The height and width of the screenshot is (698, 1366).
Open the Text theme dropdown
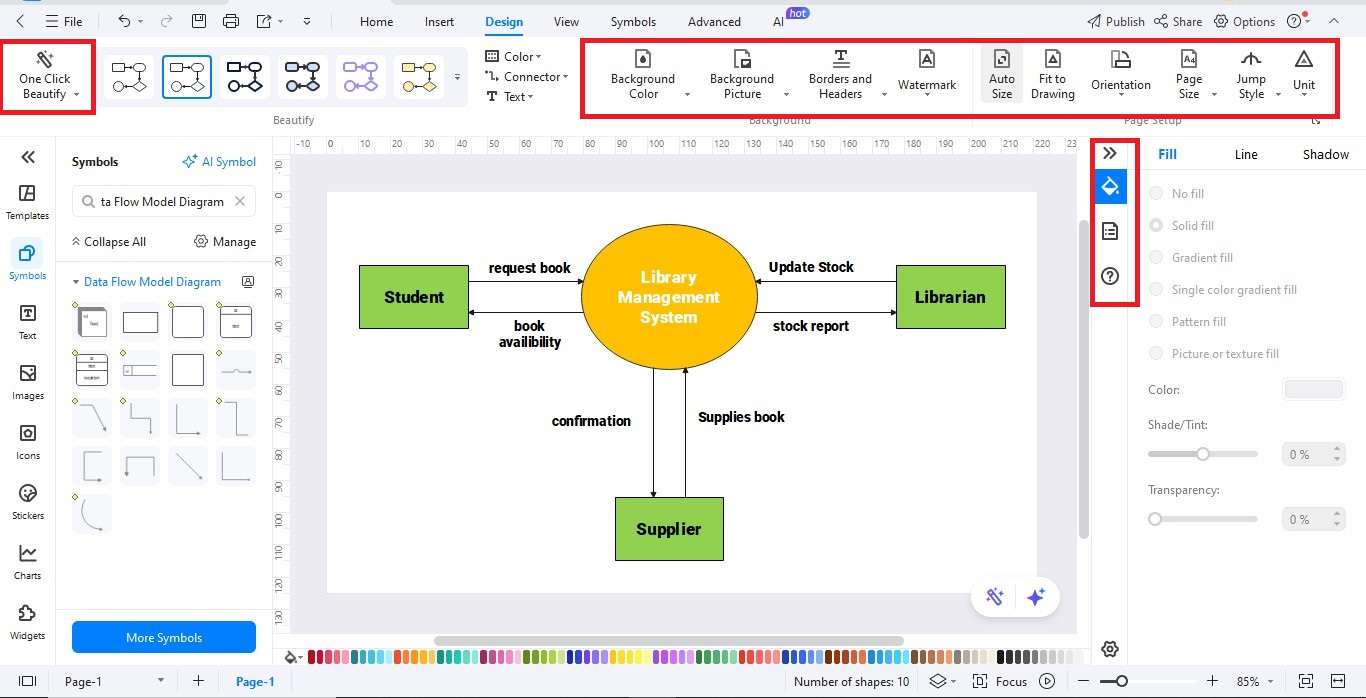pos(509,97)
